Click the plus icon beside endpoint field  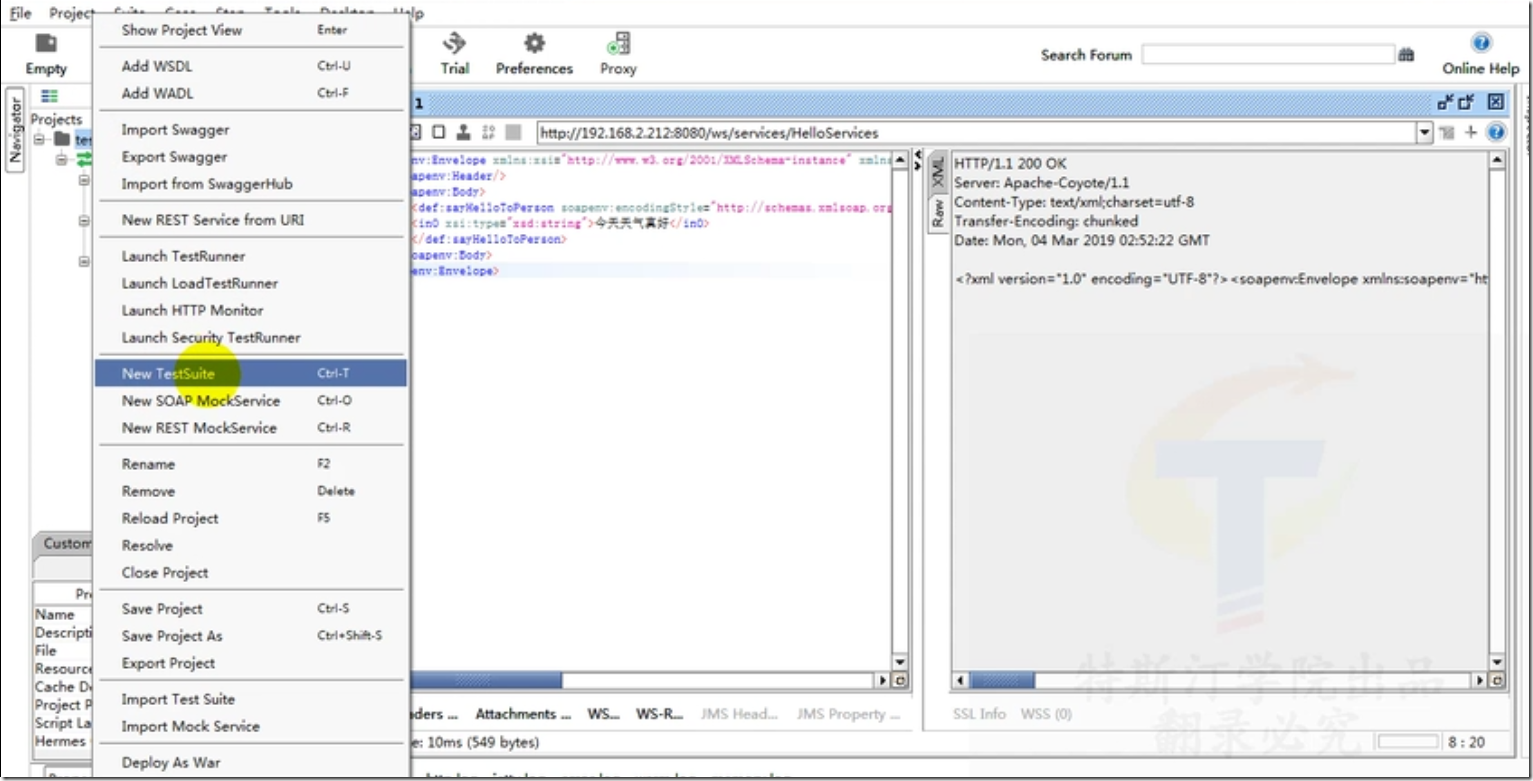pyautogui.click(x=1471, y=132)
